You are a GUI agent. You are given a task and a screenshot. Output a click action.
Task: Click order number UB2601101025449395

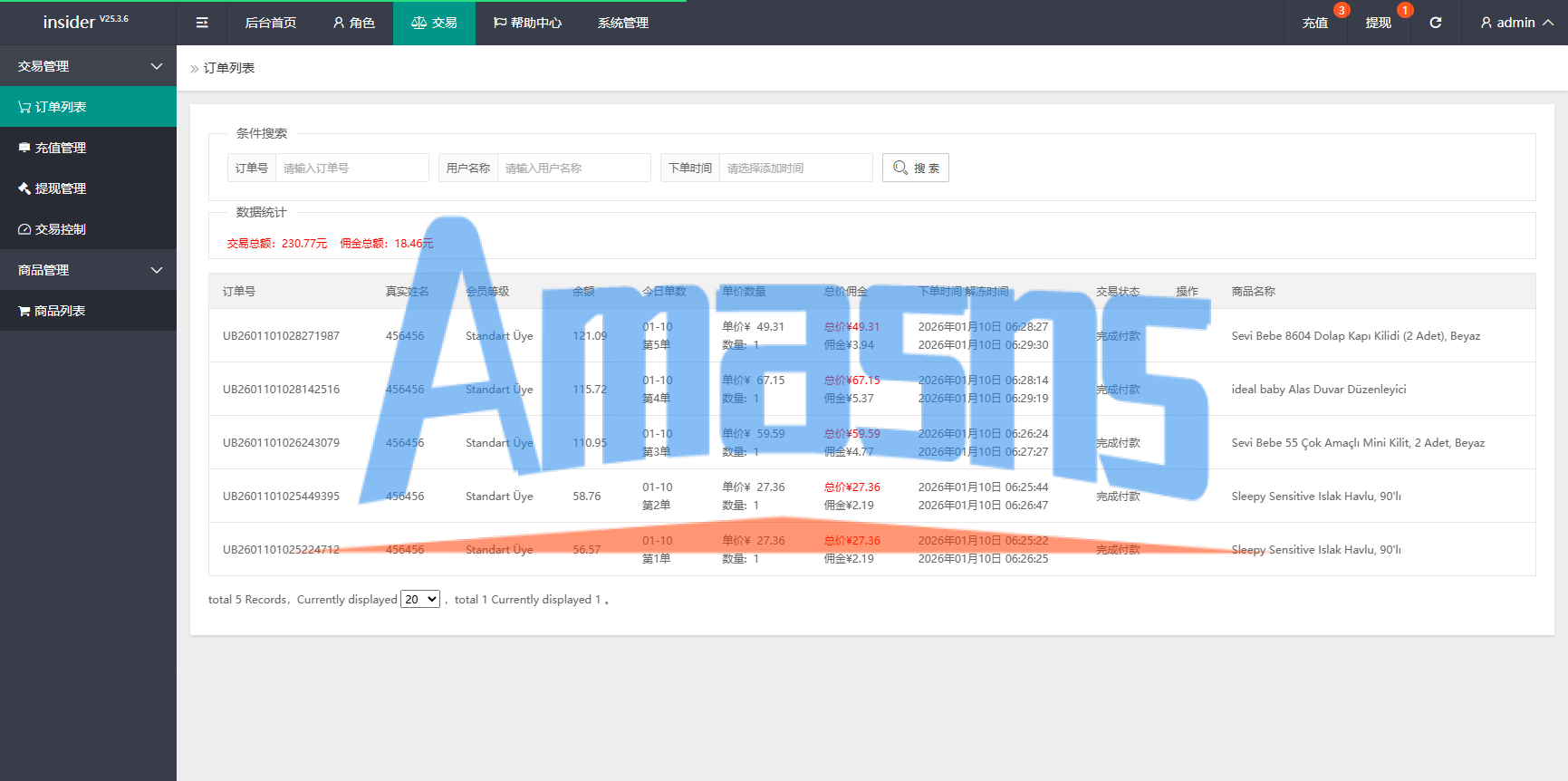point(281,496)
